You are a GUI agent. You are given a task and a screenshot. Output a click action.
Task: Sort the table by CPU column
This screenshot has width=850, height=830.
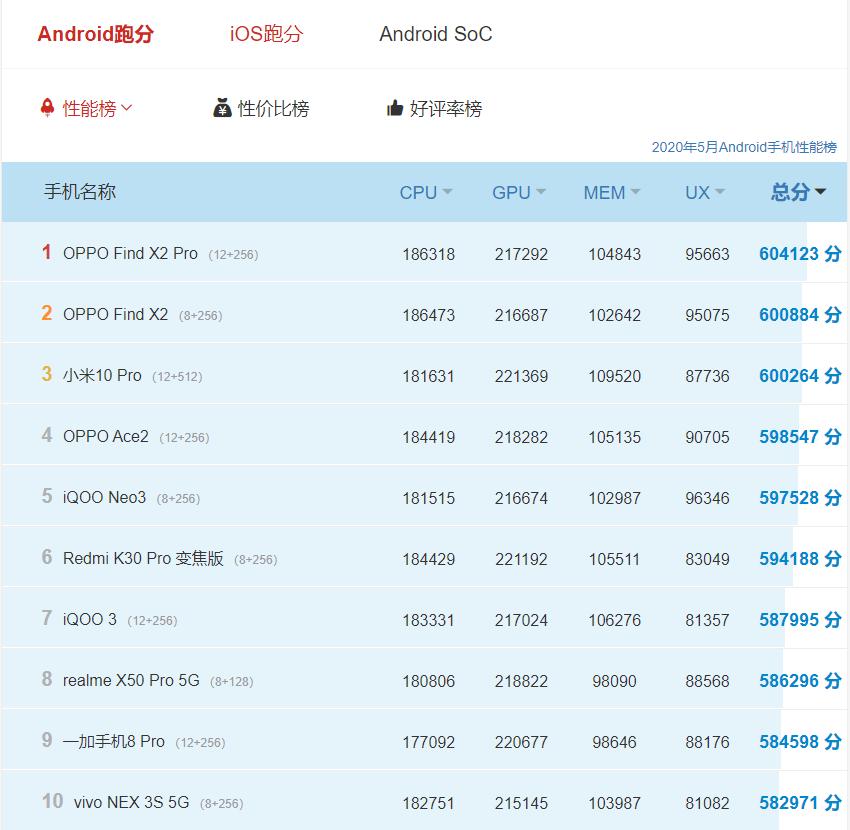(x=426, y=192)
